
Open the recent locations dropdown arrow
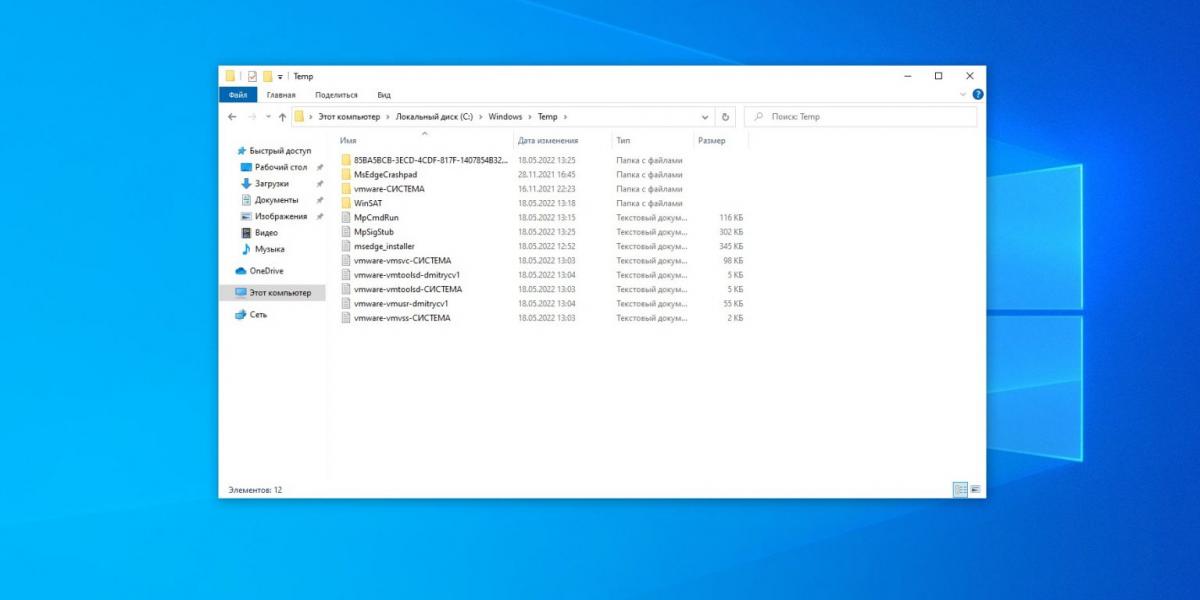tap(268, 117)
